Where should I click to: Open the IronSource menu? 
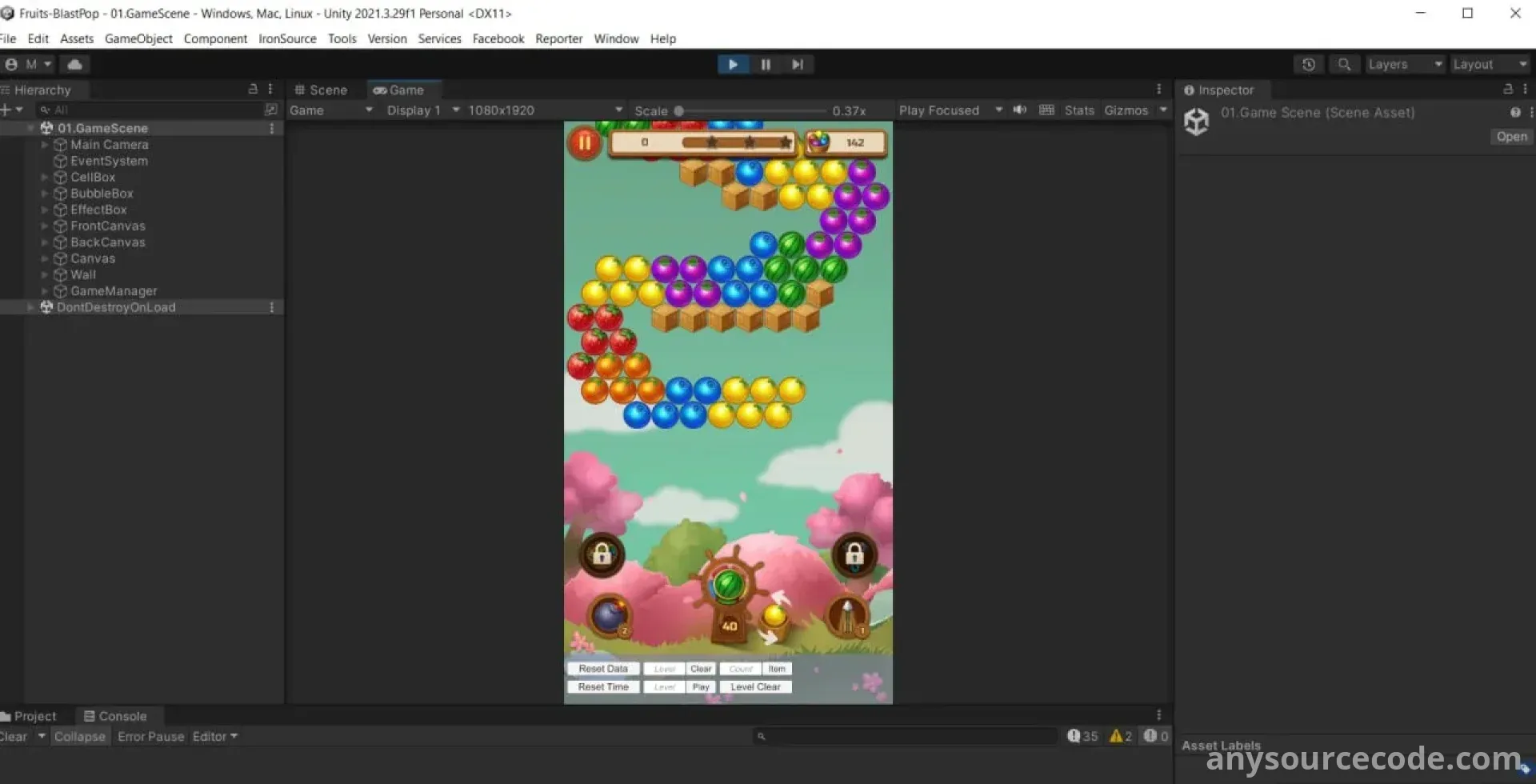(287, 38)
